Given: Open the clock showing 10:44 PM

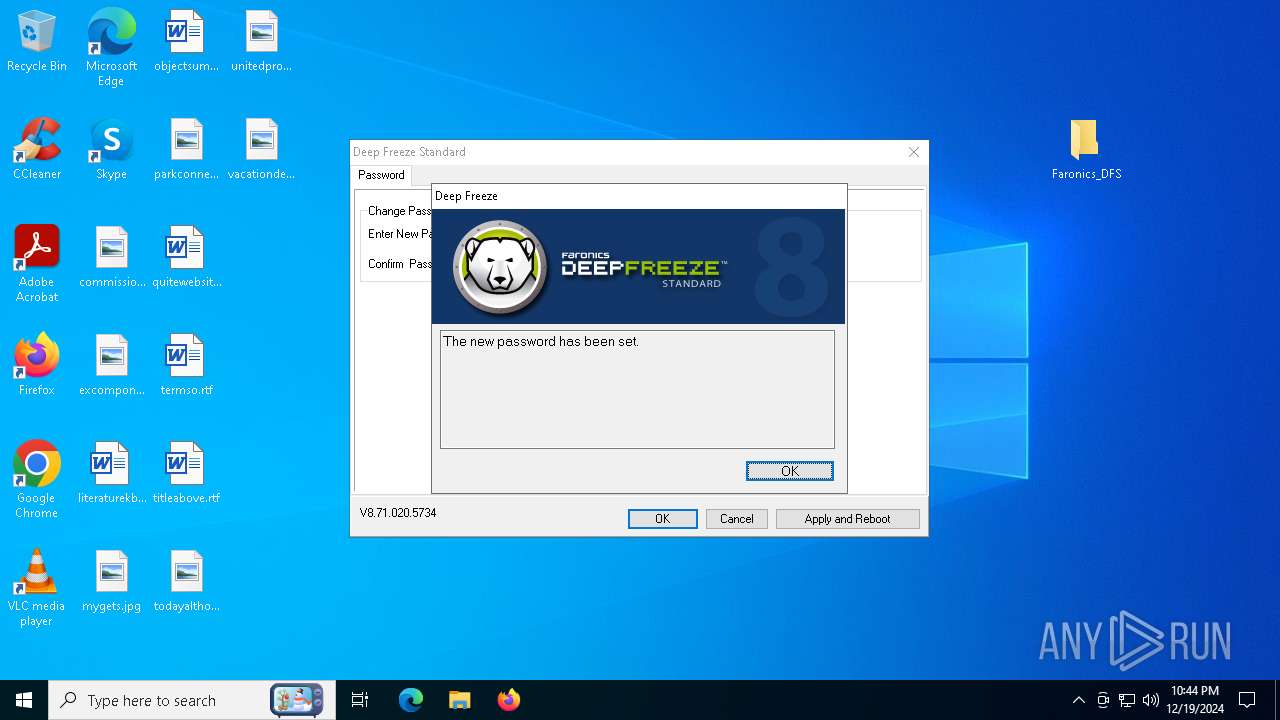Looking at the screenshot, I should [1194, 700].
